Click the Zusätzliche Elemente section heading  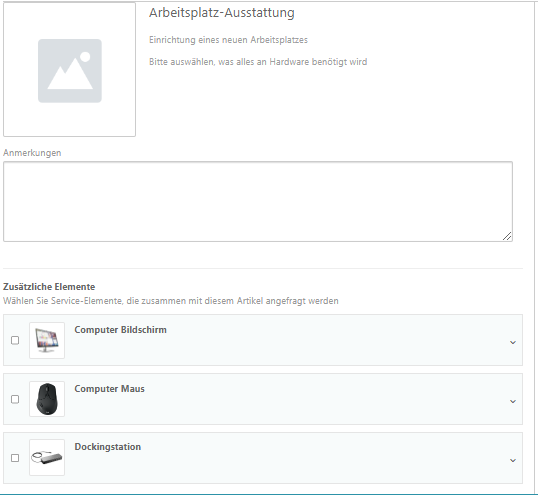(49, 286)
